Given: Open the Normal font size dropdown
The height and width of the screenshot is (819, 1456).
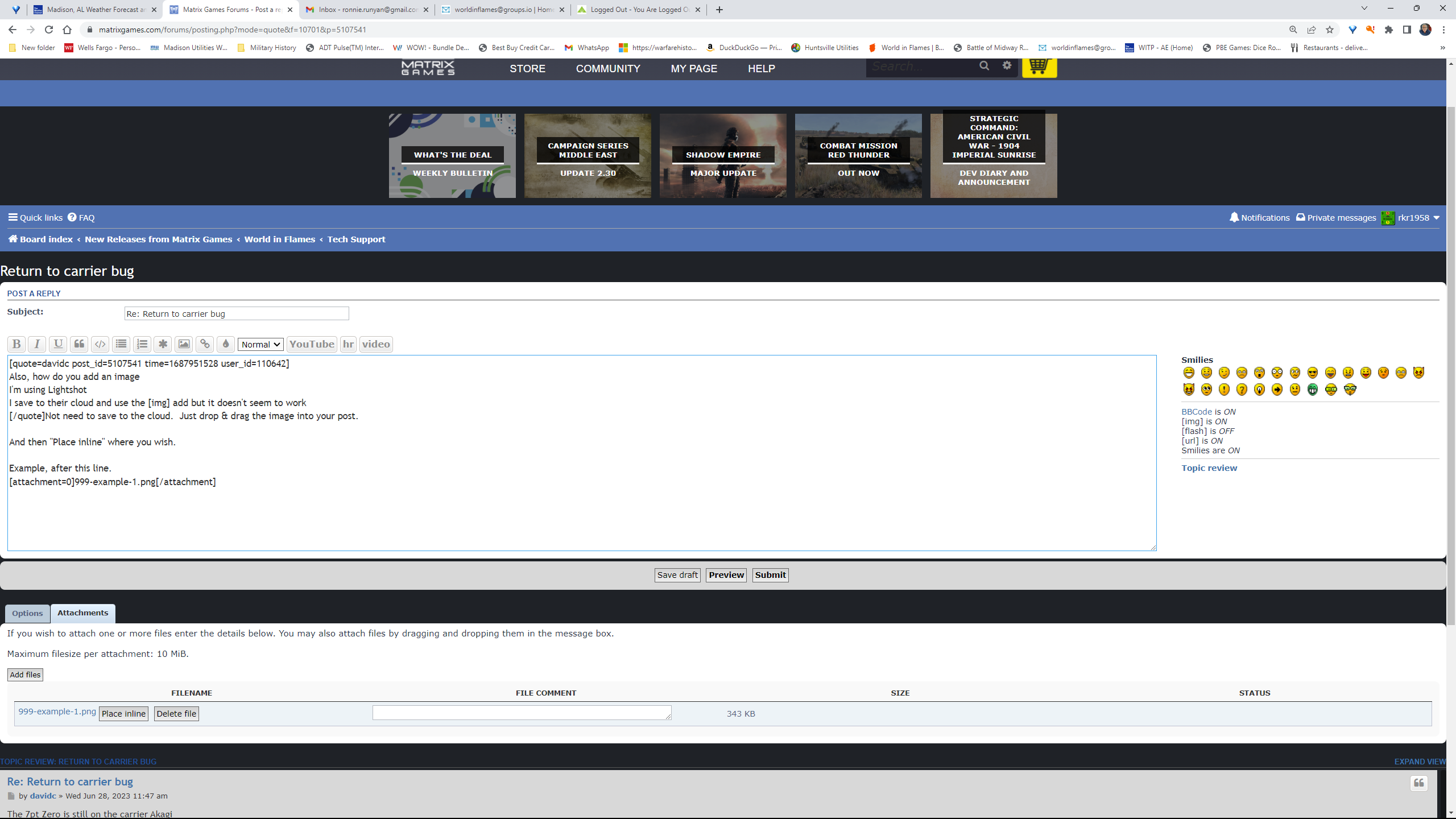Looking at the screenshot, I should coord(260,345).
